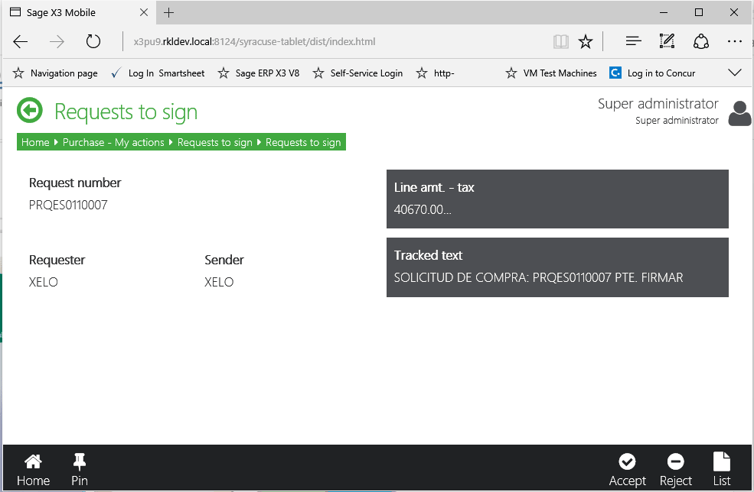Open Log In Smartsheet bookmark

point(158,73)
